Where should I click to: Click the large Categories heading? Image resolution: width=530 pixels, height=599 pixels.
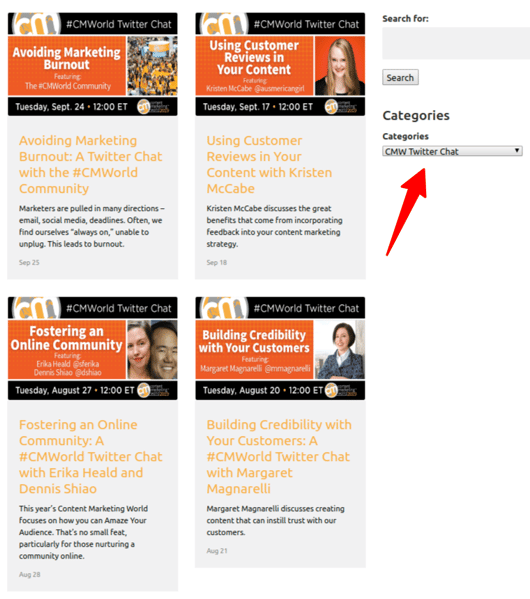416,115
